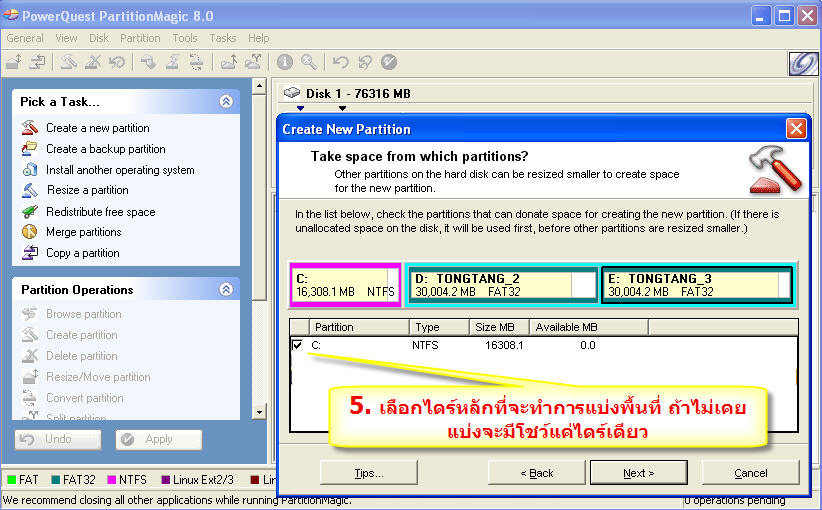
Task: Click the < Back button
Action: [x=537, y=473]
